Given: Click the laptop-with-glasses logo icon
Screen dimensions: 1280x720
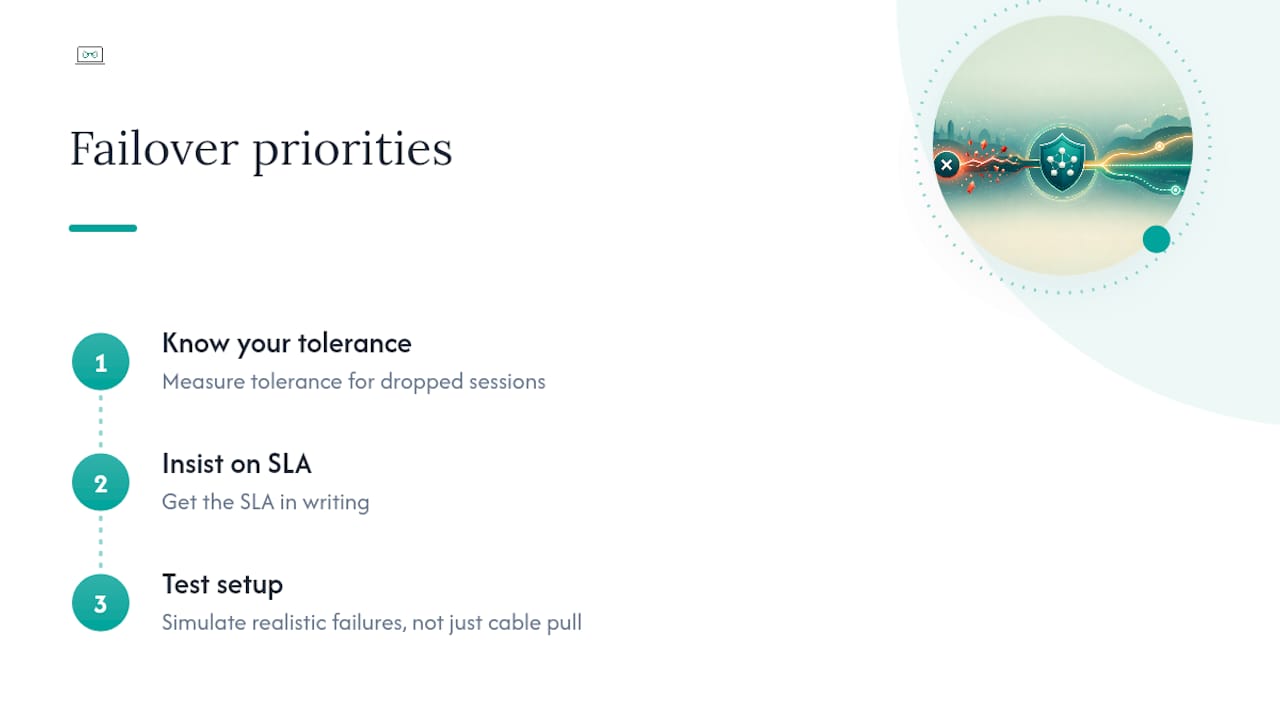Looking at the screenshot, I should pos(90,55).
